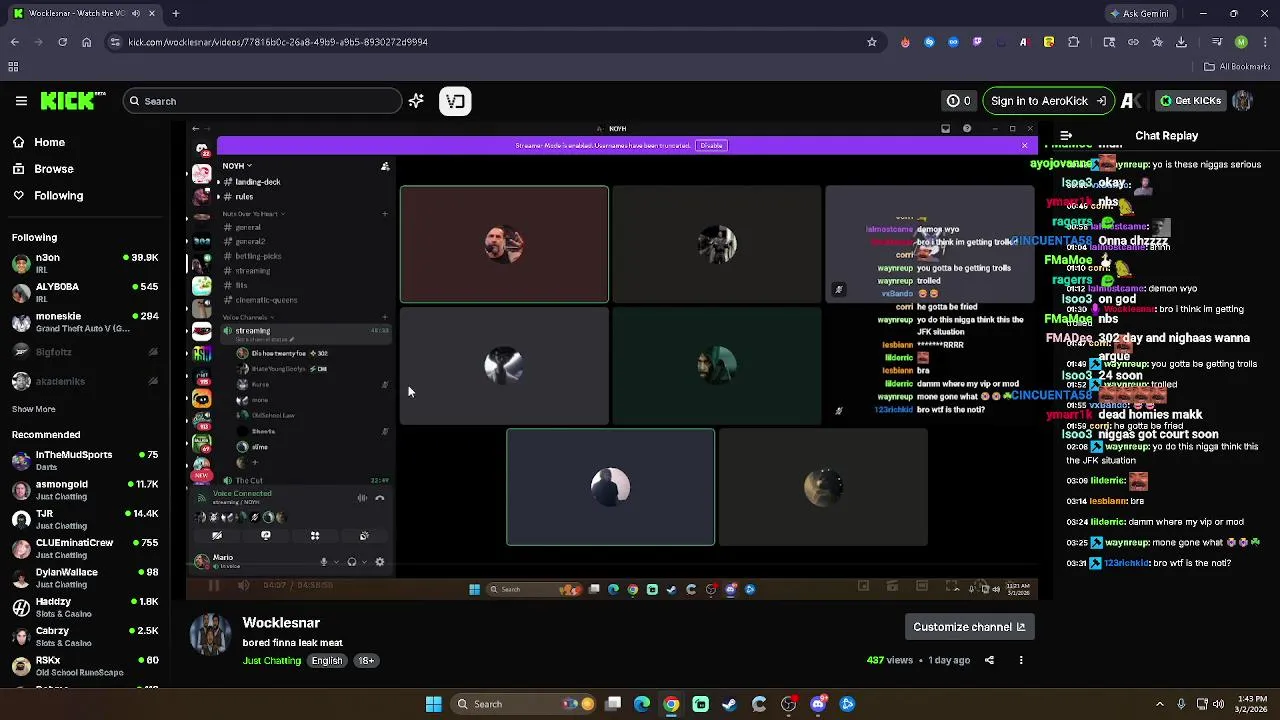Image resolution: width=1280 pixels, height=720 pixels.
Task: Open the user avatar in Kick header
Action: pos(1243,101)
